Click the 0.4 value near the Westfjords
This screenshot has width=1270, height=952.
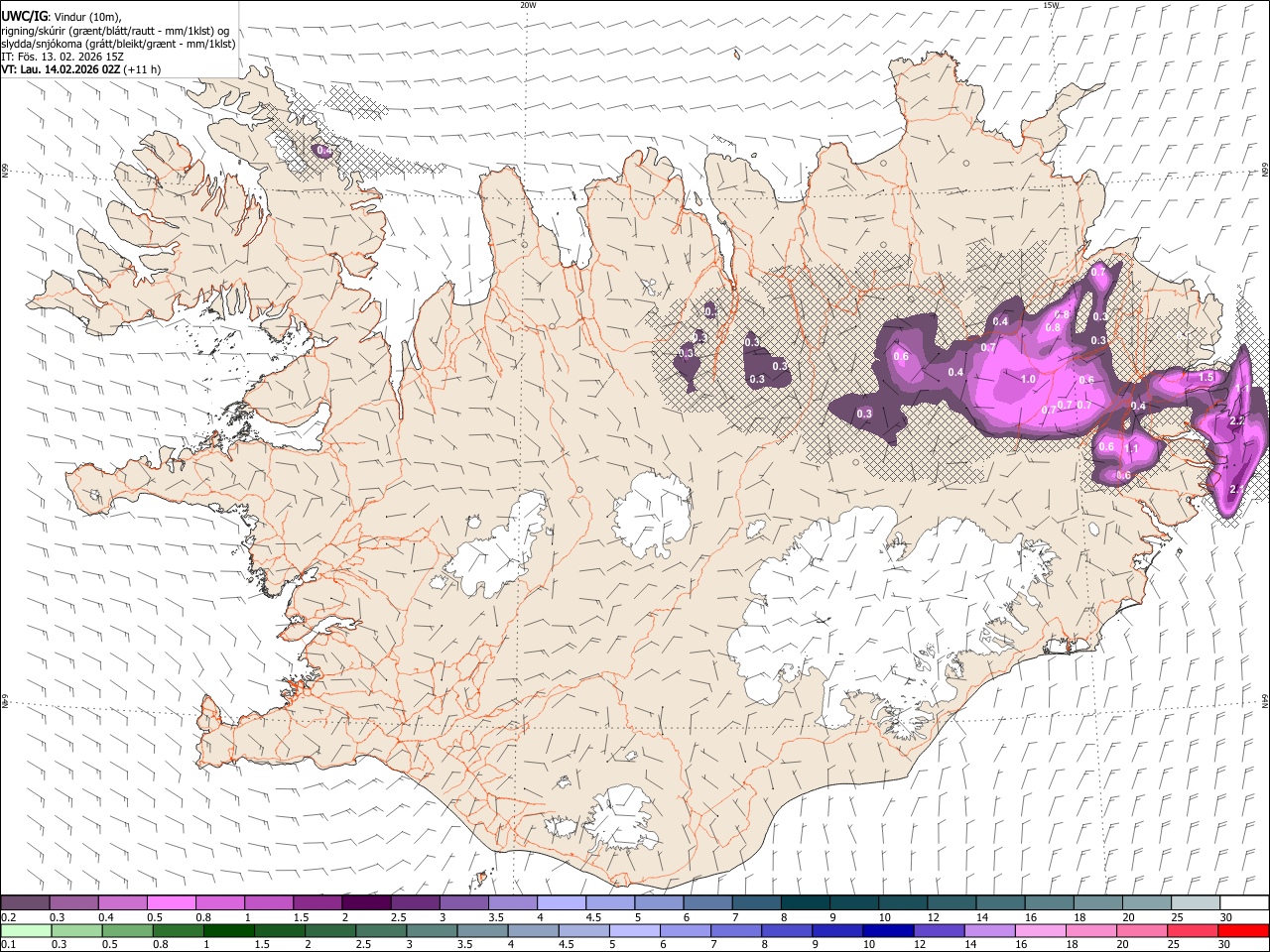pos(323,151)
